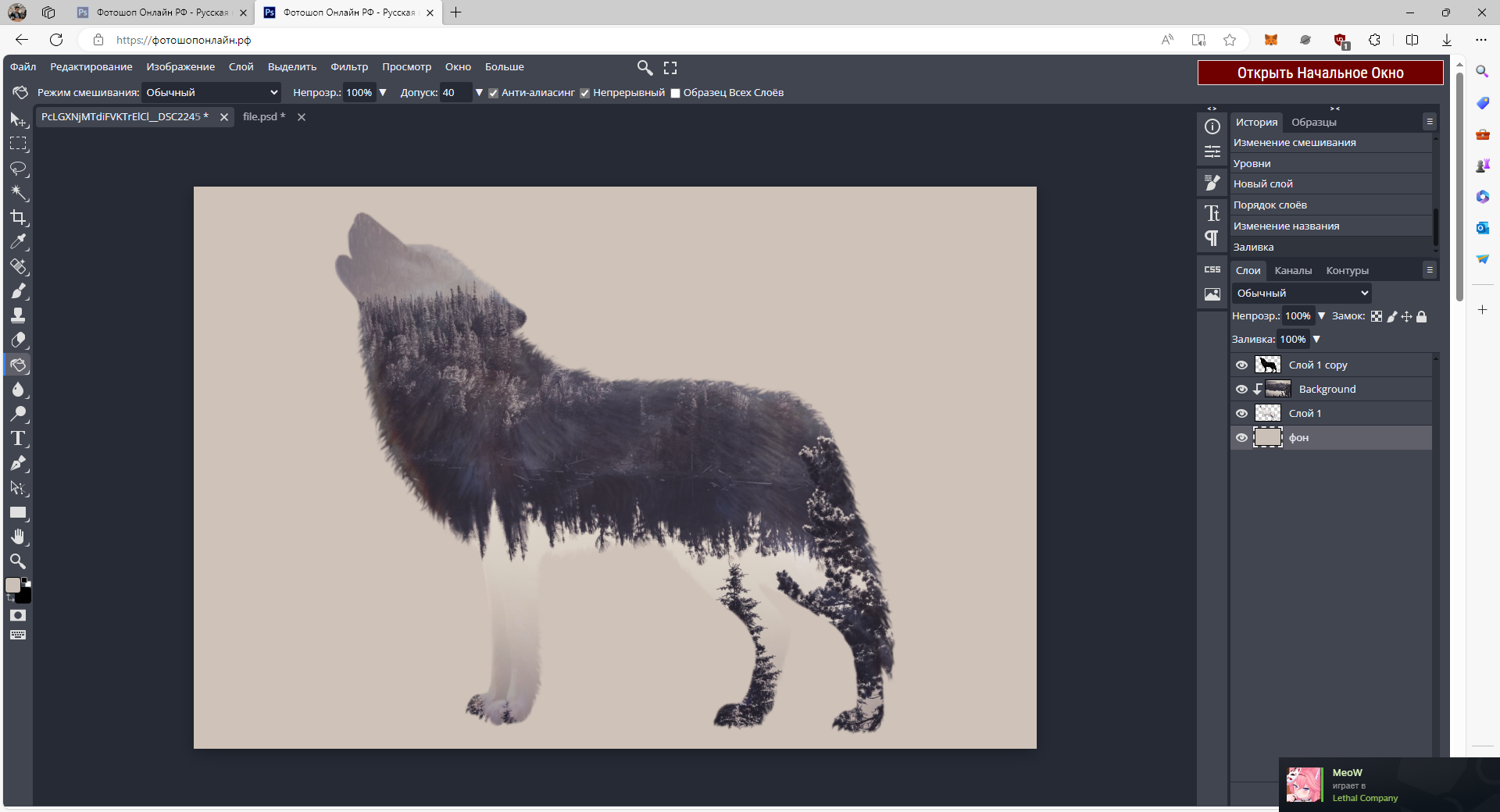Select the Eraser tool
This screenshot has width=1500, height=812.
point(18,340)
